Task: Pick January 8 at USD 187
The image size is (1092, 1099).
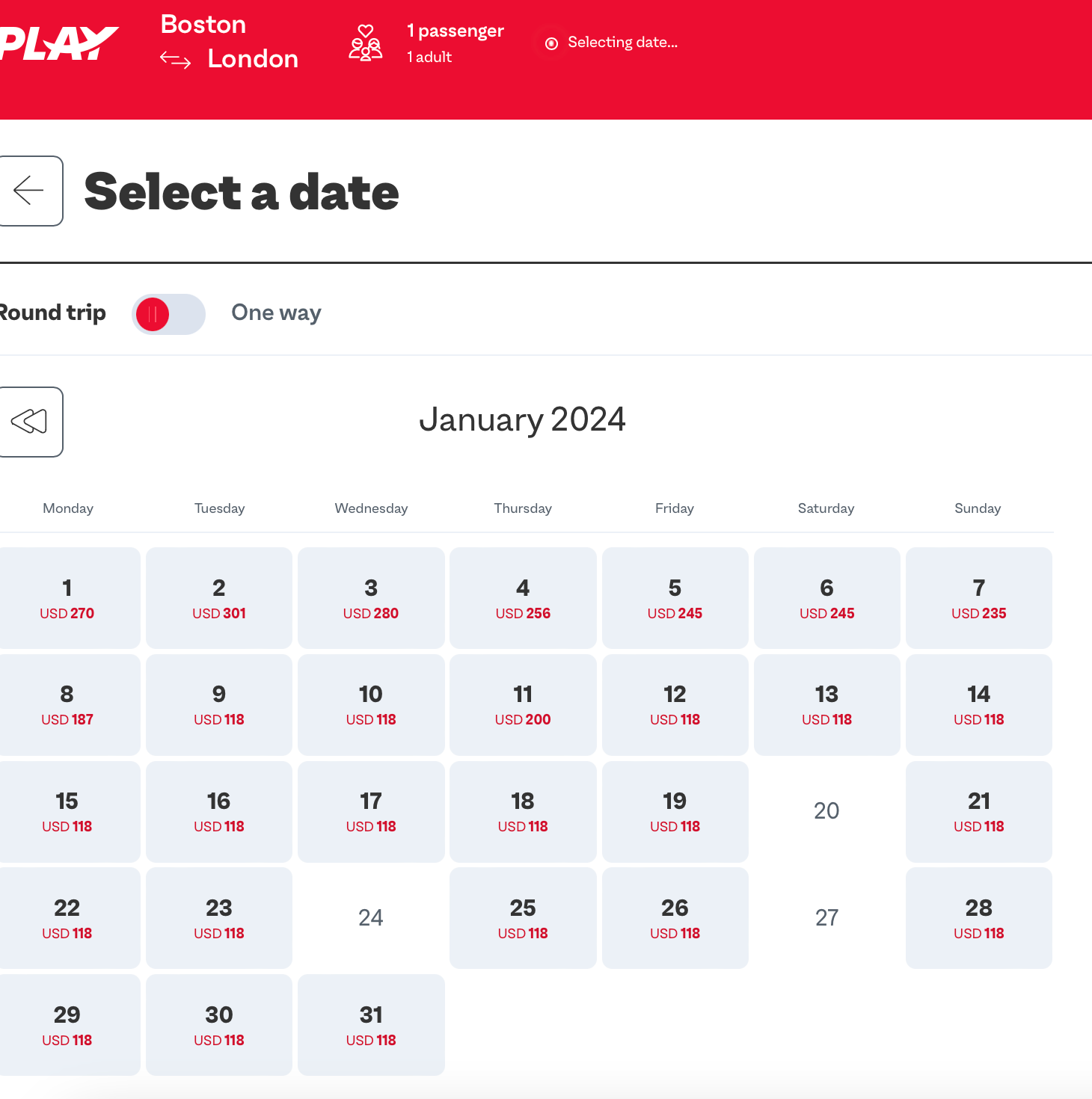Action: (x=67, y=705)
